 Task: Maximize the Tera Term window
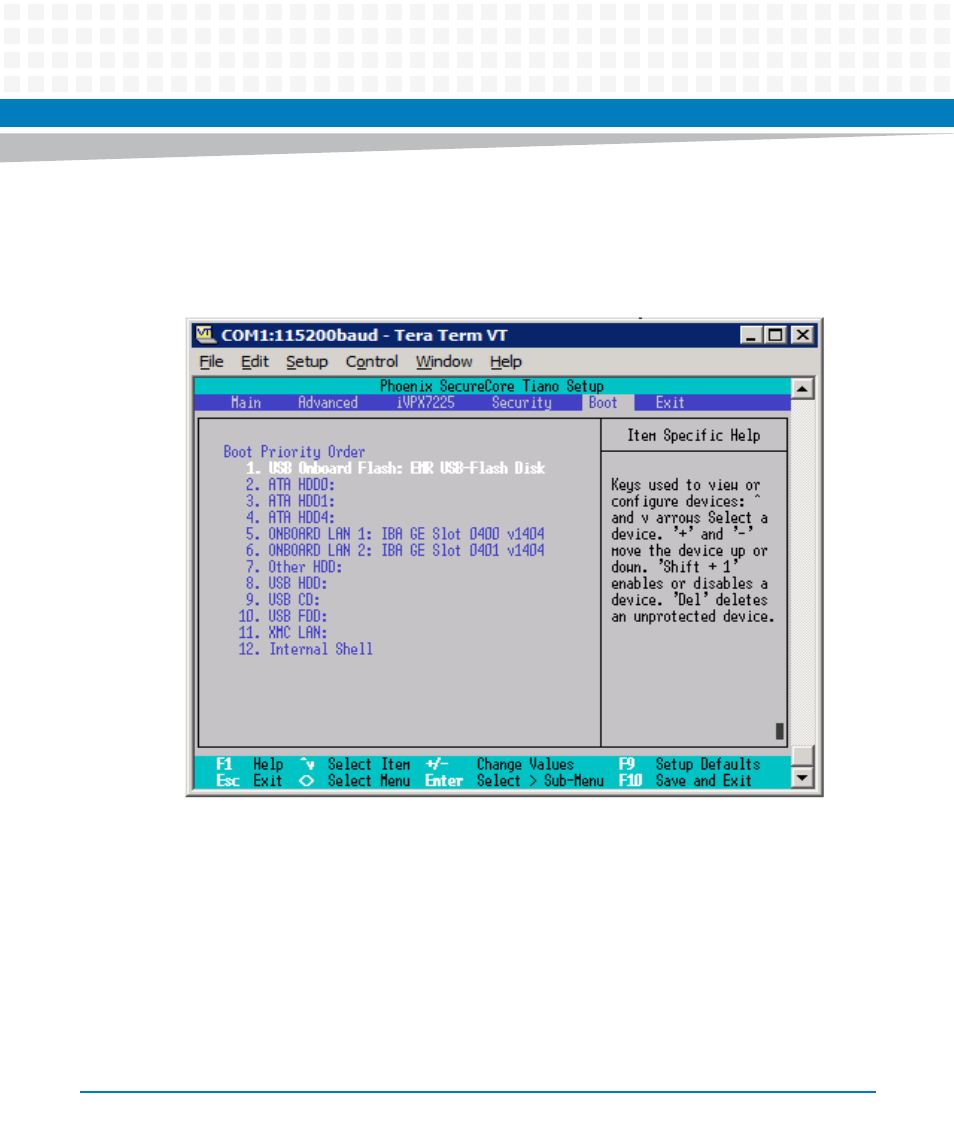point(775,335)
